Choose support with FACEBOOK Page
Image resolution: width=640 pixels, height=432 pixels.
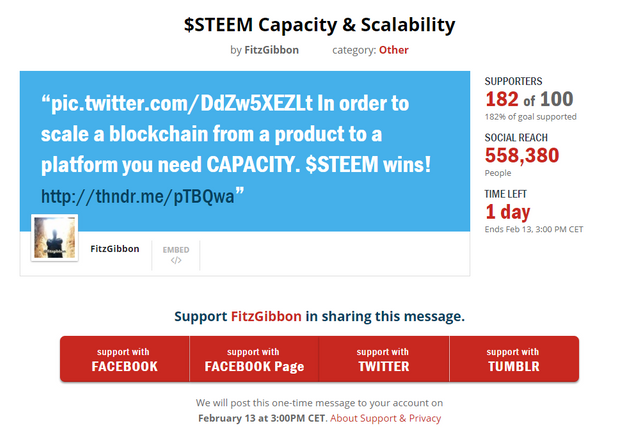(254, 359)
